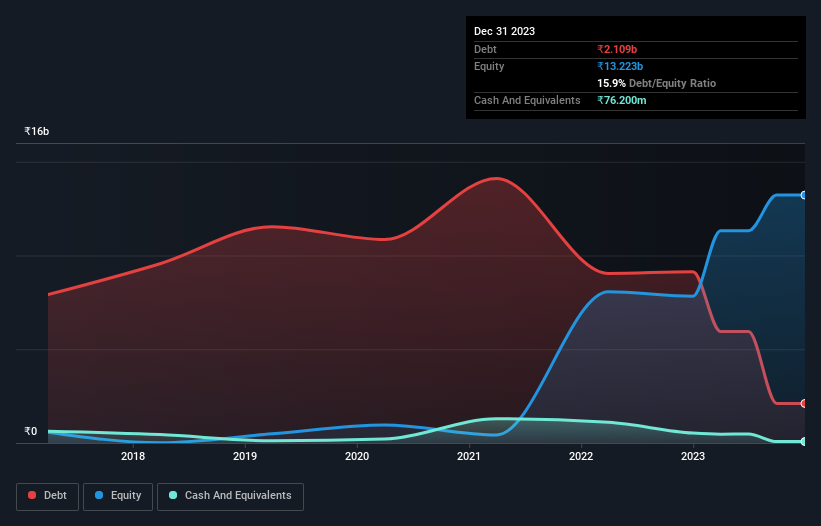Click the 2020 axis label
Viewport: 821px width, 526px height.
357,456
